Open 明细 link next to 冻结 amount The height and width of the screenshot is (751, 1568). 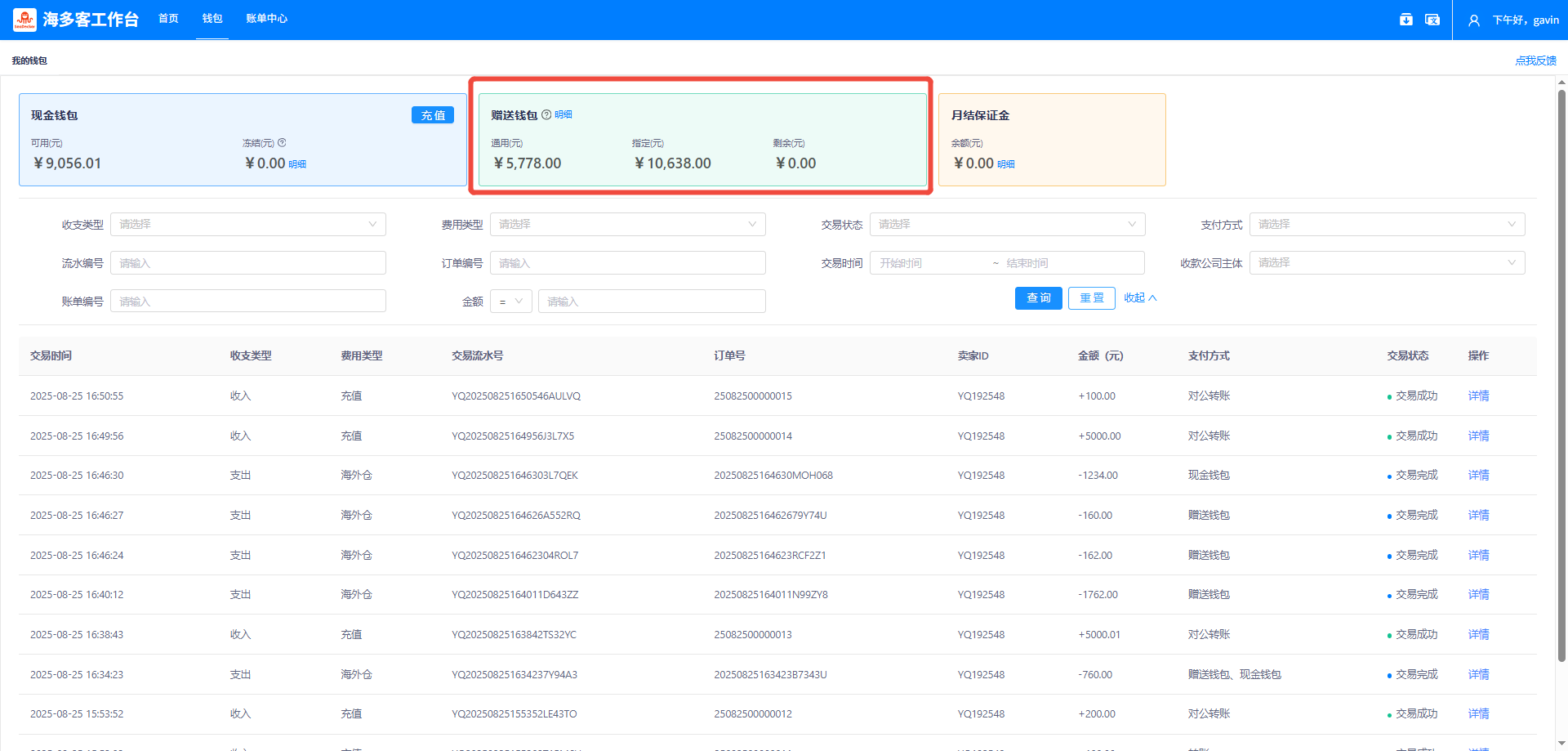click(x=297, y=164)
